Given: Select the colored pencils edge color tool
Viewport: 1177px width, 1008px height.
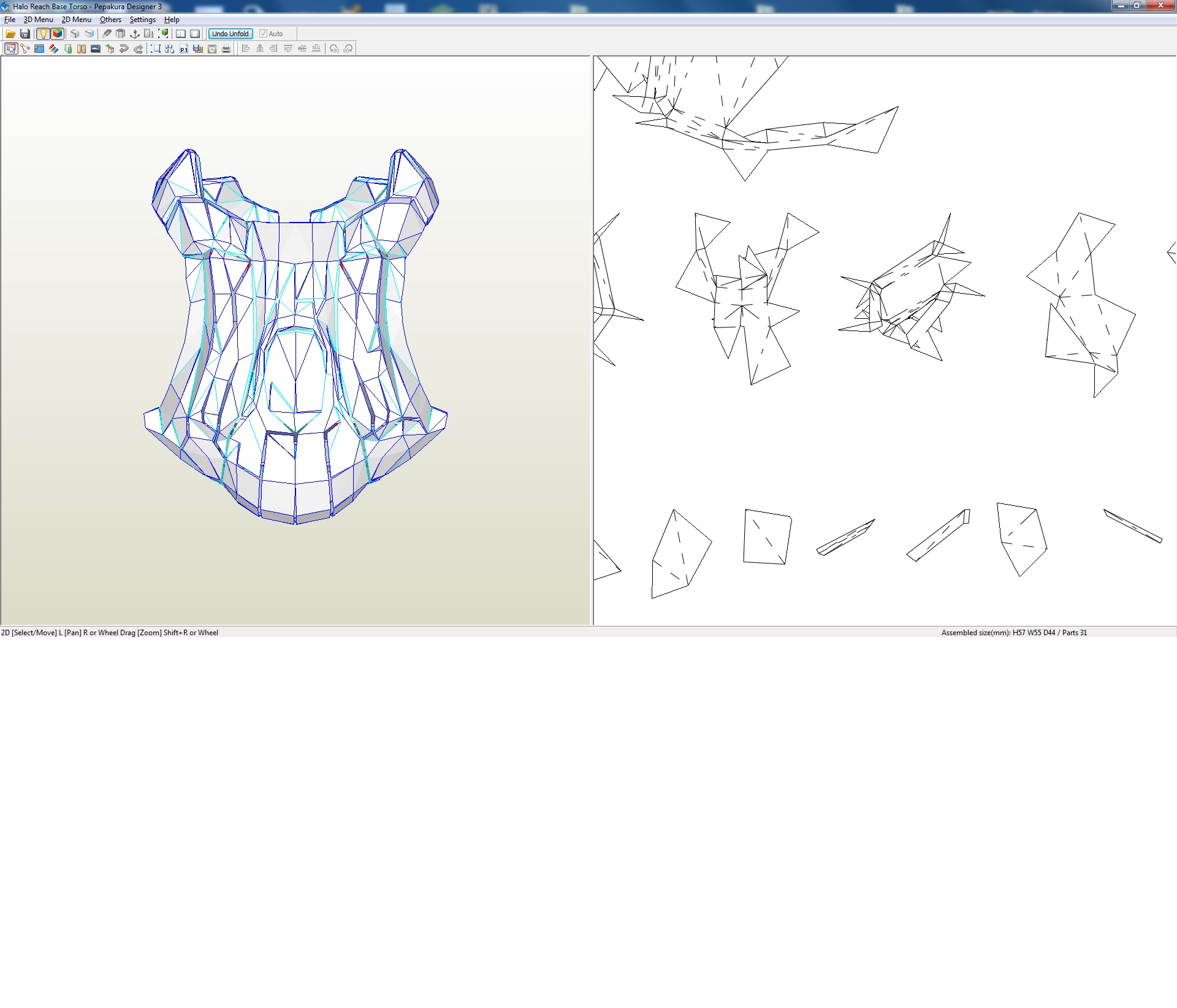Looking at the screenshot, I should pyautogui.click(x=53, y=48).
